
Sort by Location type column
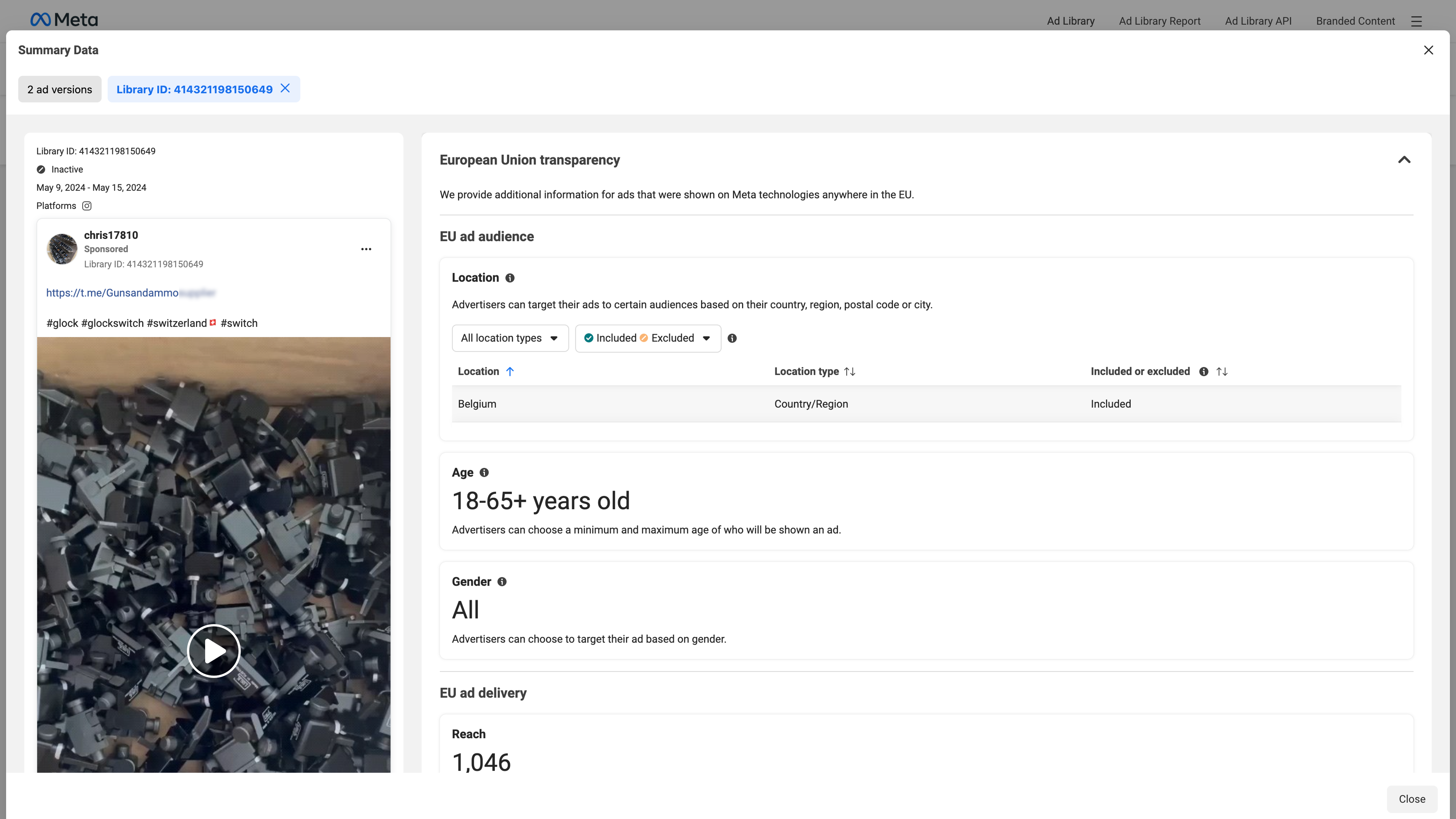click(x=849, y=371)
